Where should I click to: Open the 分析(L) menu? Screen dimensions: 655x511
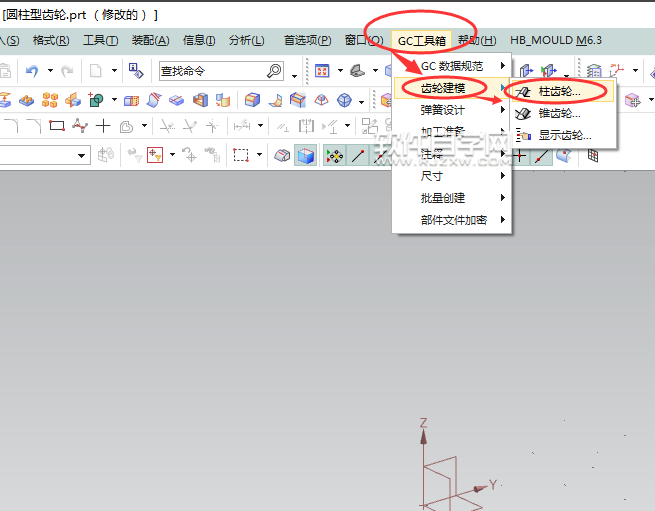coord(246,40)
